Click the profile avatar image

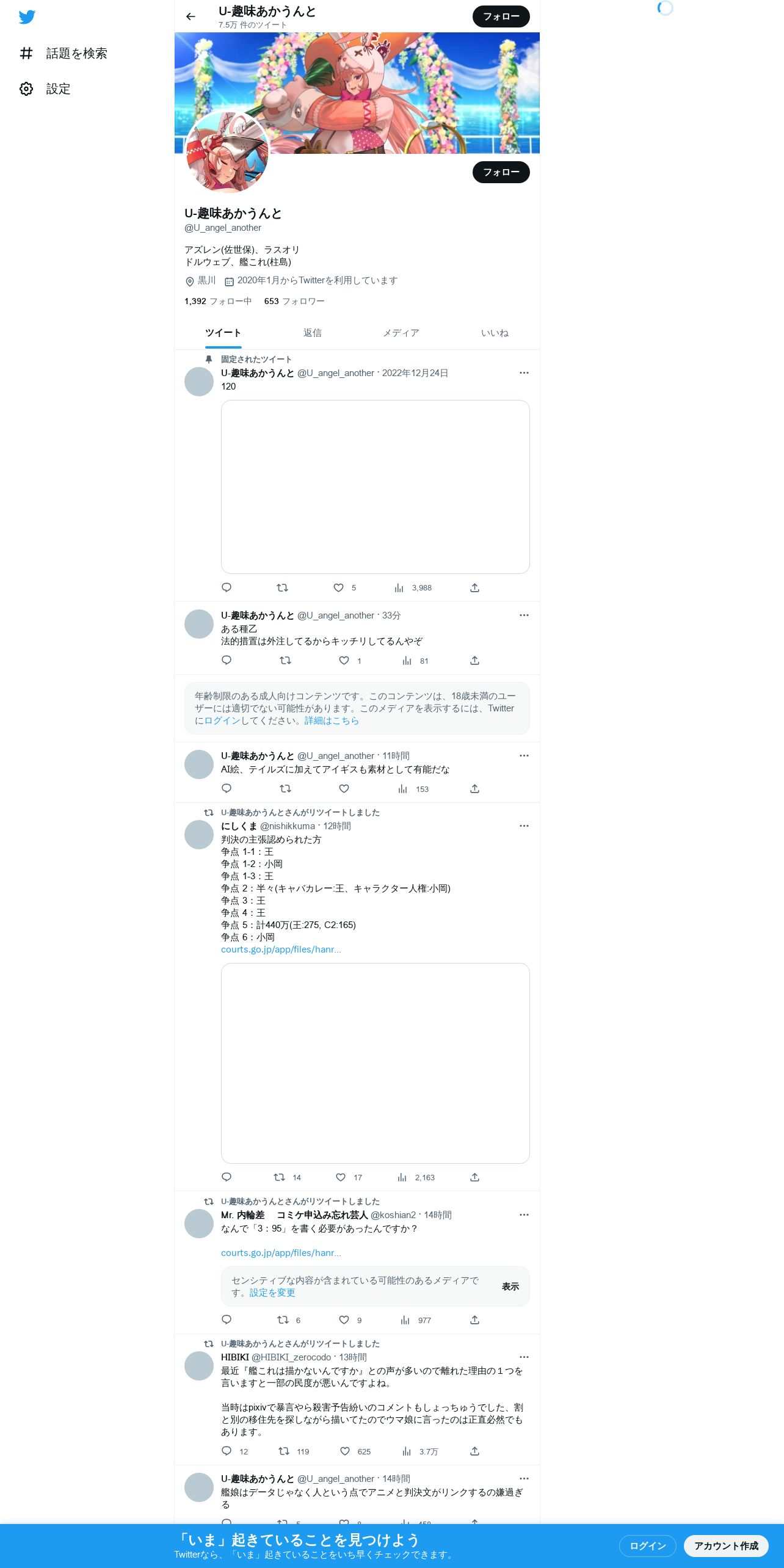(227, 151)
